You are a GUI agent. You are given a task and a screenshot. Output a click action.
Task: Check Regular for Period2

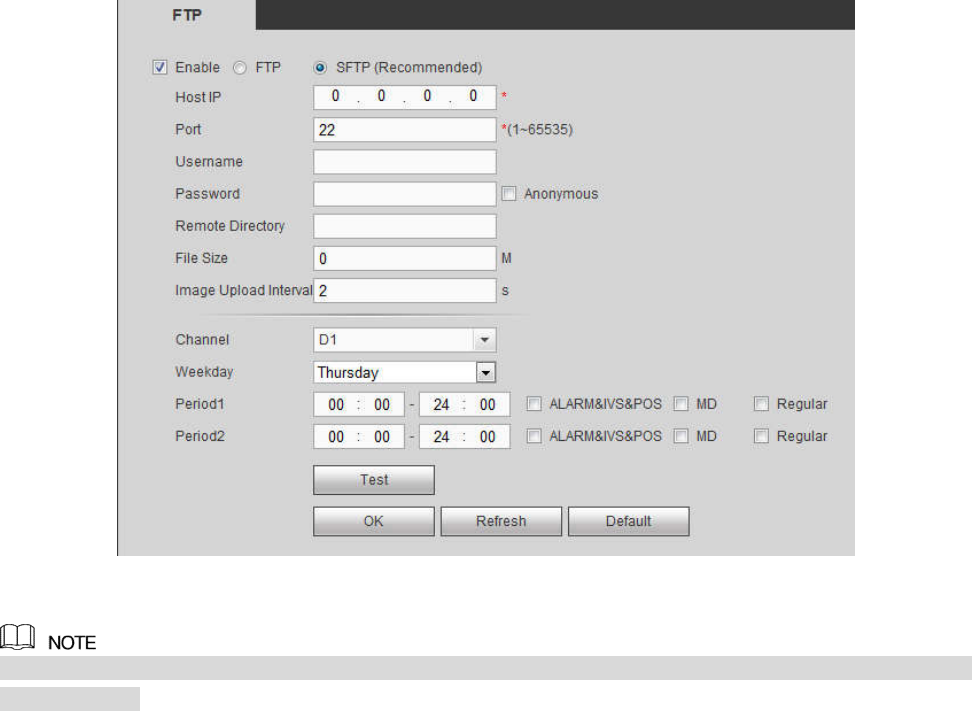761,436
